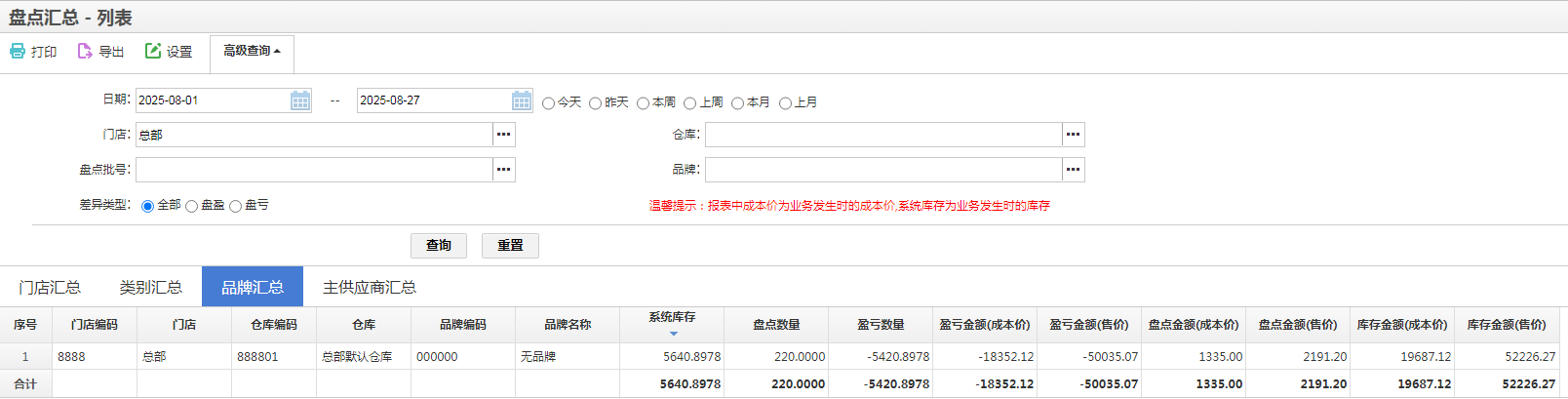
Task: Switch to the 主供应商汇总 tab
Action: coord(369,287)
